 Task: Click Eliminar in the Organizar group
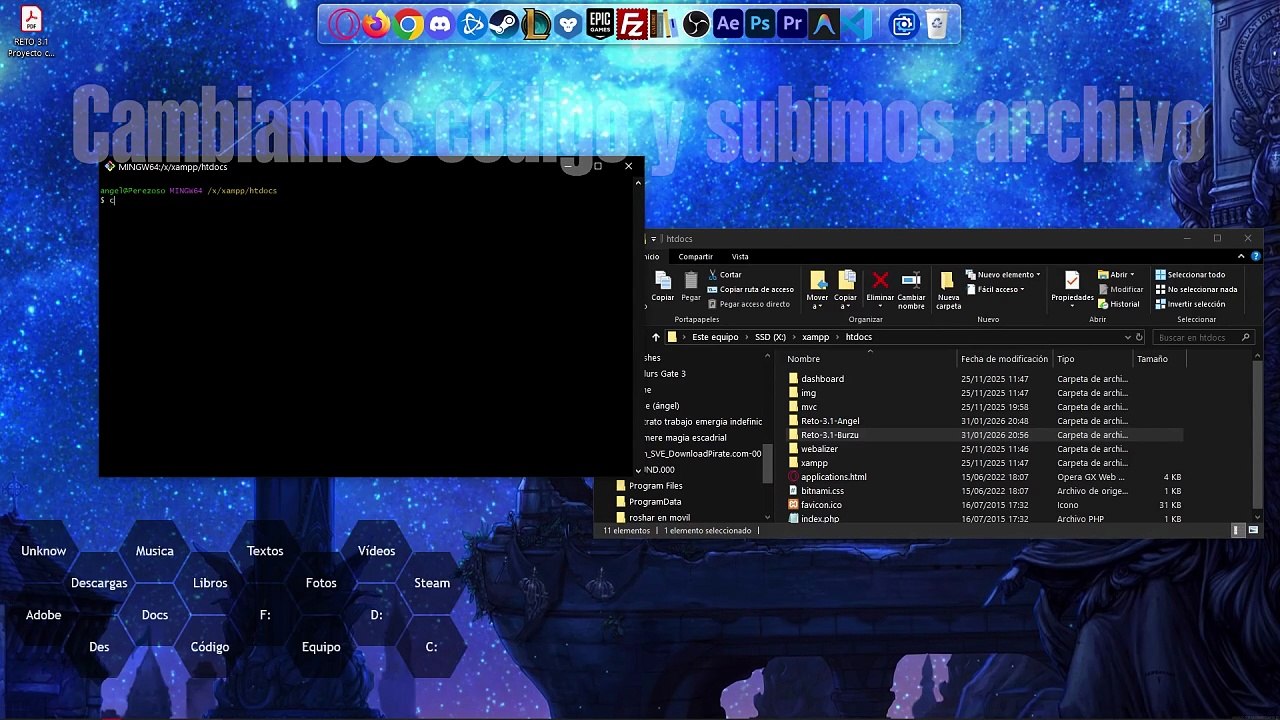tap(880, 288)
